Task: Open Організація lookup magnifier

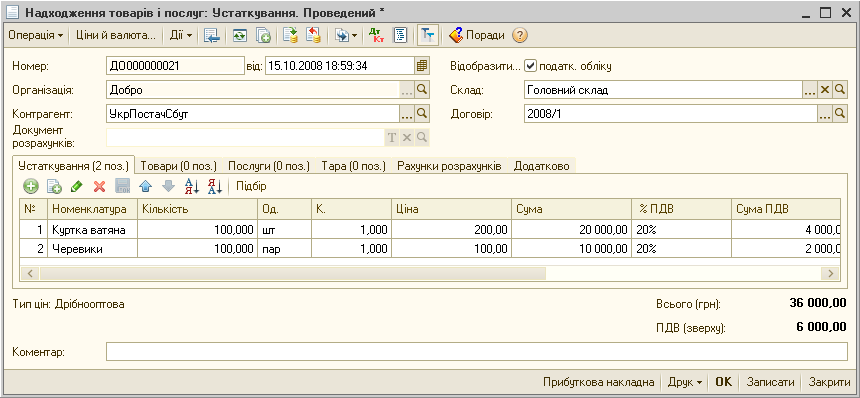Action: (x=422, y=90)
